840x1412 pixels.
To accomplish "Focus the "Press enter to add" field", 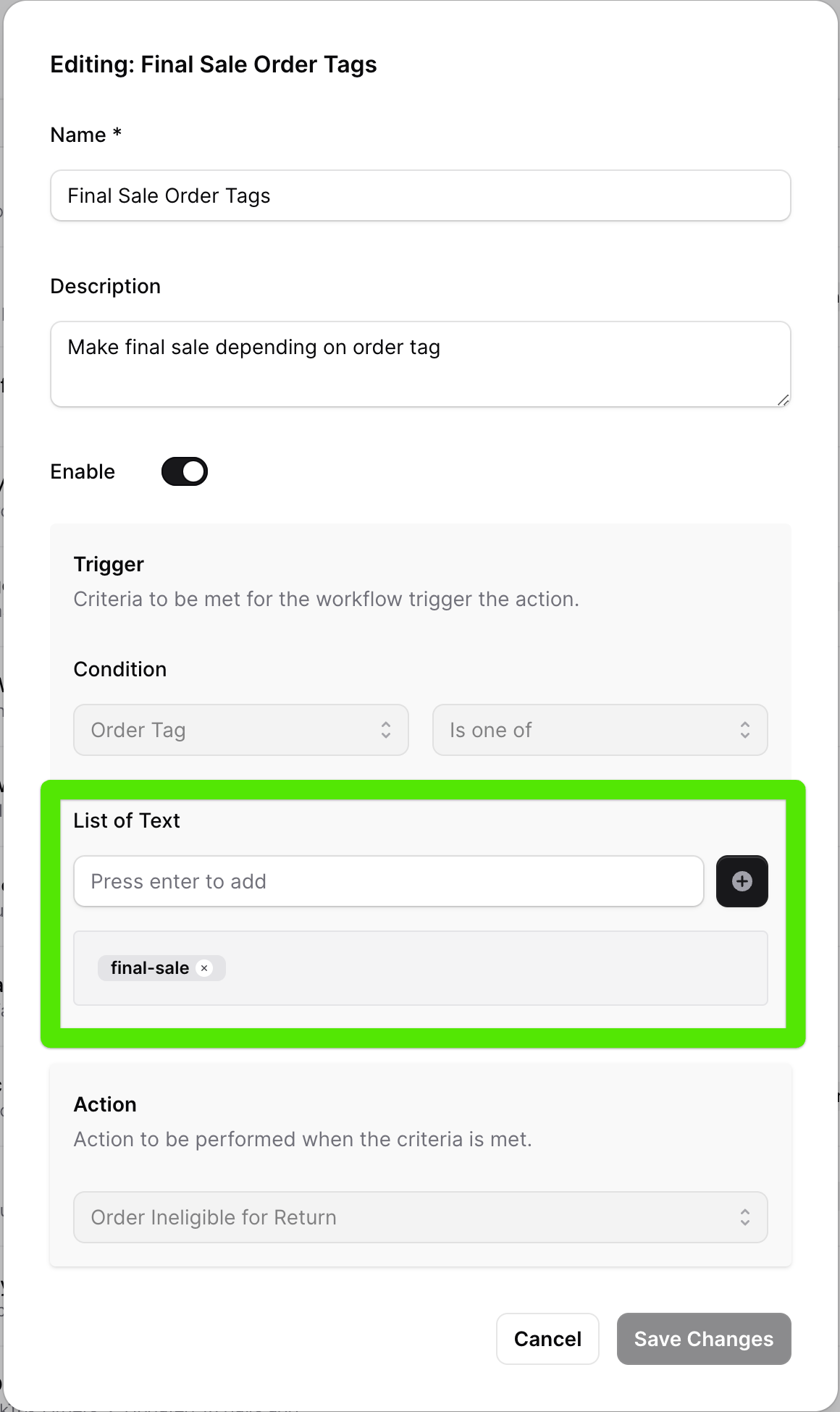I will pyautogui.click(x=388, y=881).
